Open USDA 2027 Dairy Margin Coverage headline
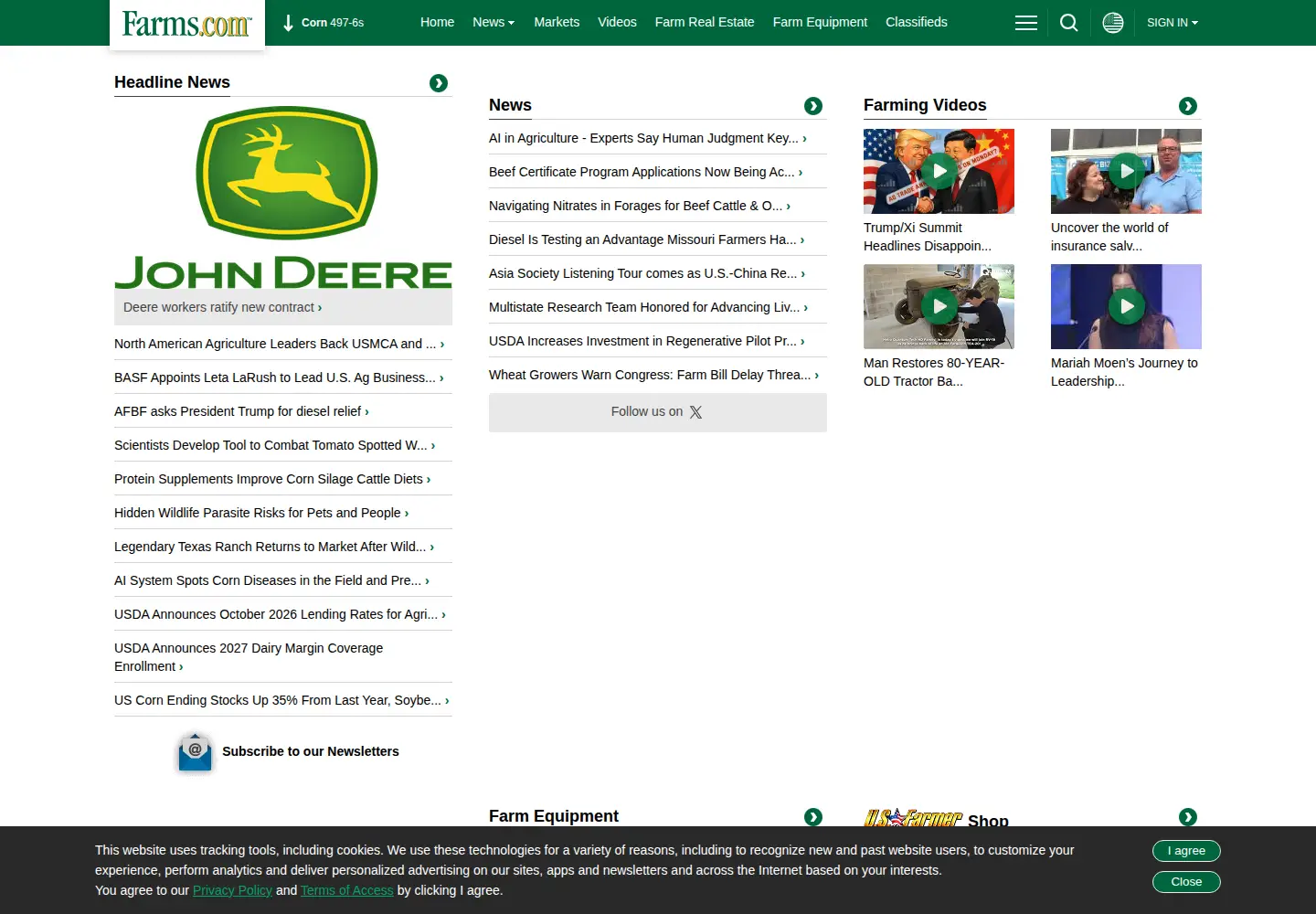This screenshot has height=914, width=1316. tap(249, 657)
